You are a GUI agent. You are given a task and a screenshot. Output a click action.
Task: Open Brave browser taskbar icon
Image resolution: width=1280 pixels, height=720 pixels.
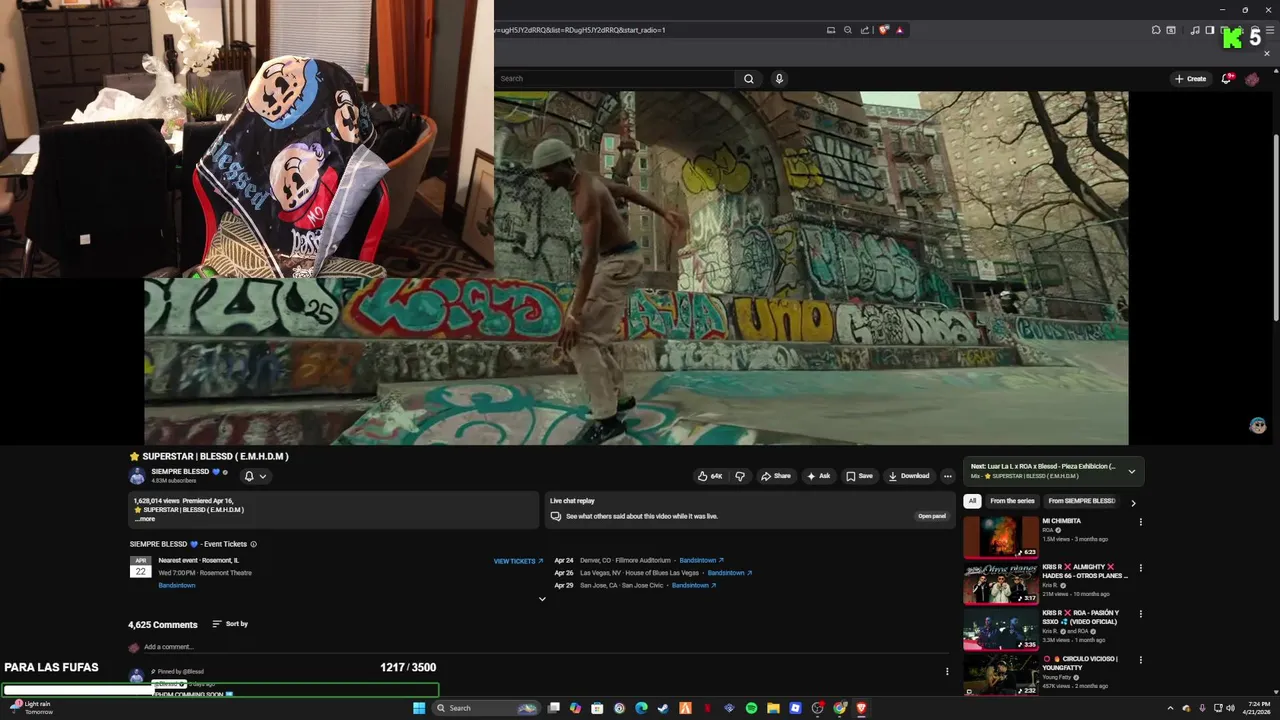coord(861,708)
